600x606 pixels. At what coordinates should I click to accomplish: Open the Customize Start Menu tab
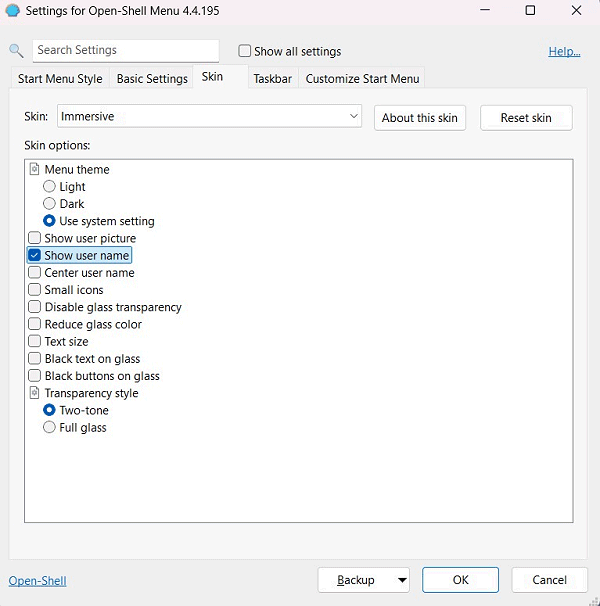click(x=363, y=79)
